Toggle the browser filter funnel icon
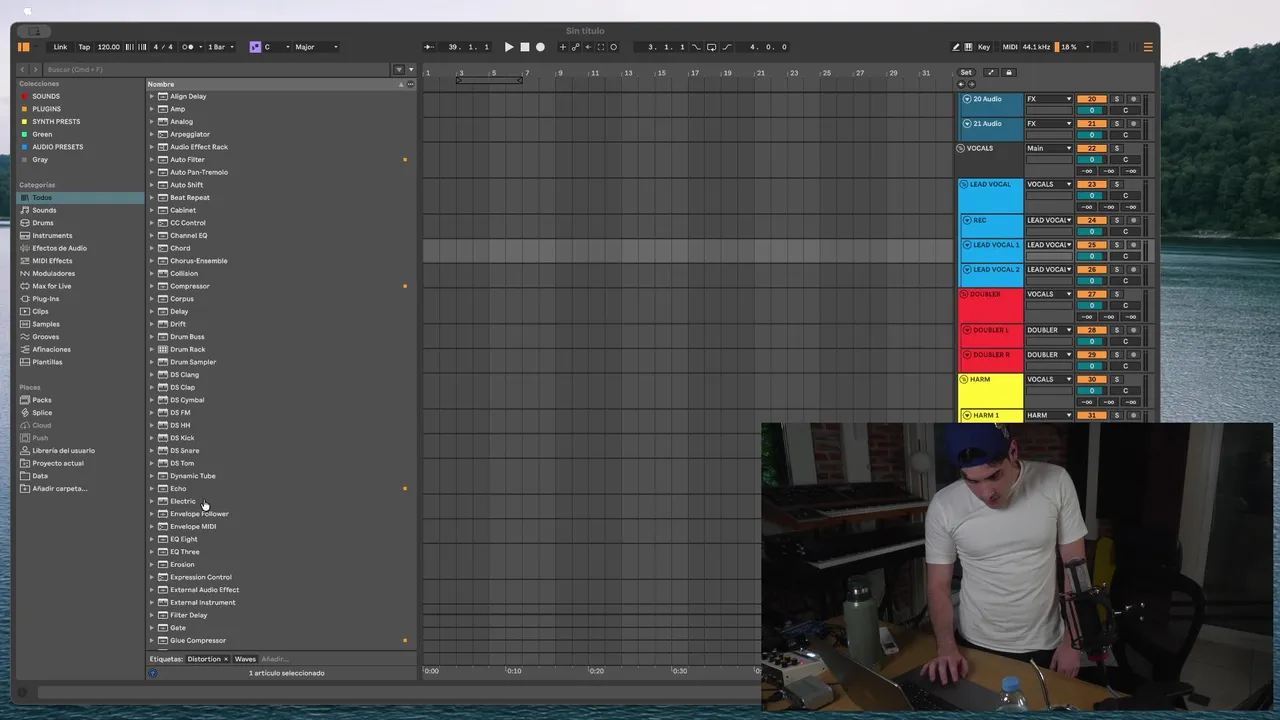The width and height of the screenshot is (1280, 720). click(399, 69)
